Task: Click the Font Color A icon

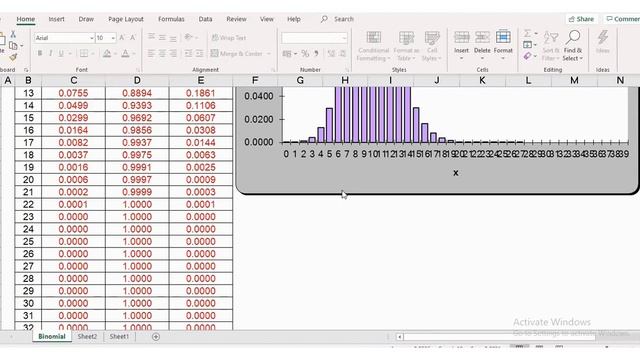Action: pyautogui.click(x=125, y=53)
